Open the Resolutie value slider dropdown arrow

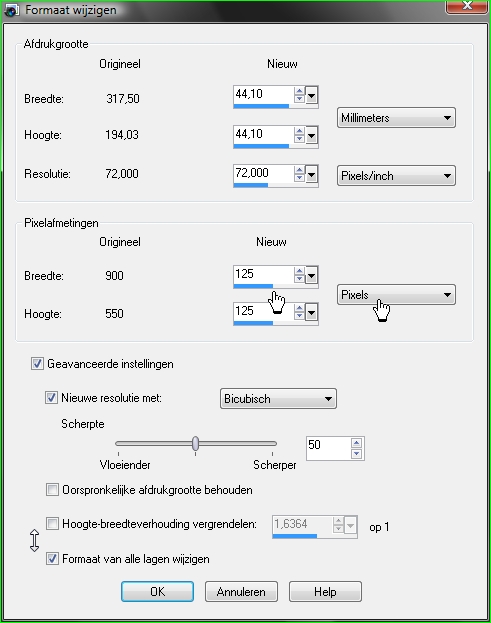point(311,174)
